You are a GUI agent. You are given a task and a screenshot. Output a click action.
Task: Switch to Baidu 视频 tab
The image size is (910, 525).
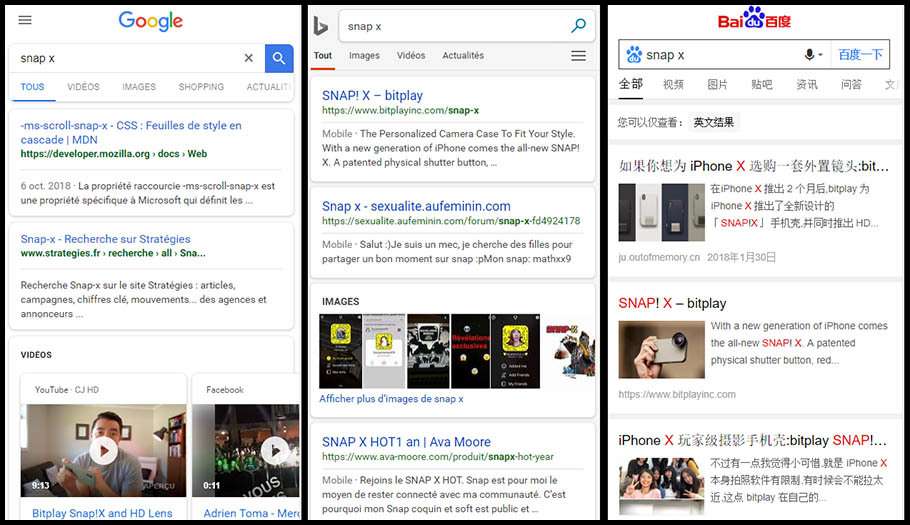pyautogui.click(x=673, y=85)
